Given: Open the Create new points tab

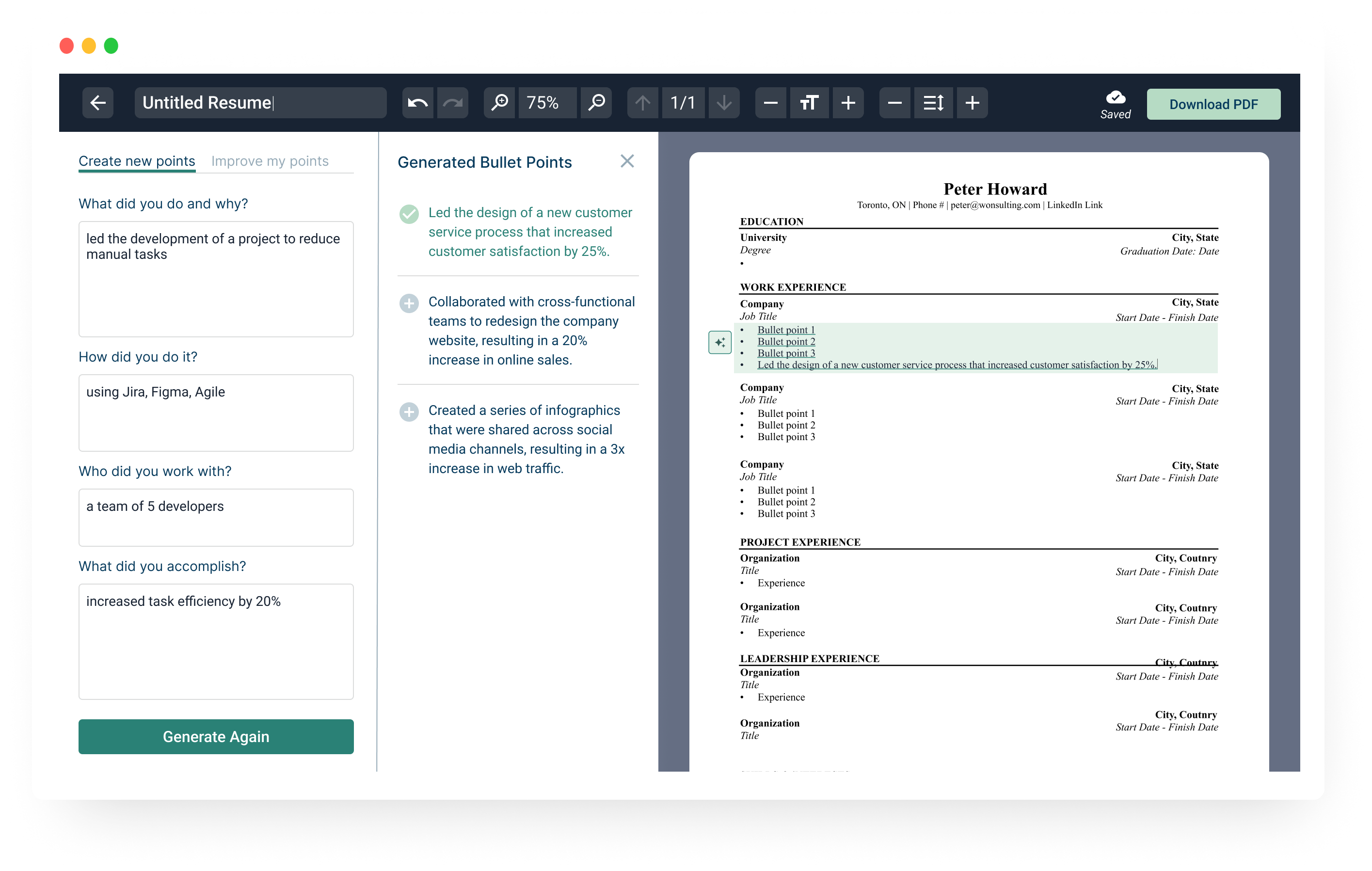Looking at the screenshot, I should [136, 161].
